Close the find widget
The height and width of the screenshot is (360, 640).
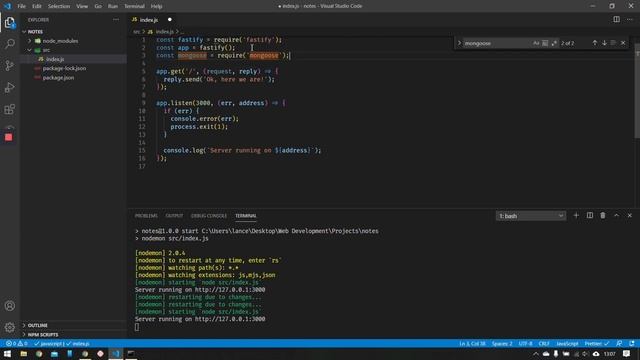(623, 43)
